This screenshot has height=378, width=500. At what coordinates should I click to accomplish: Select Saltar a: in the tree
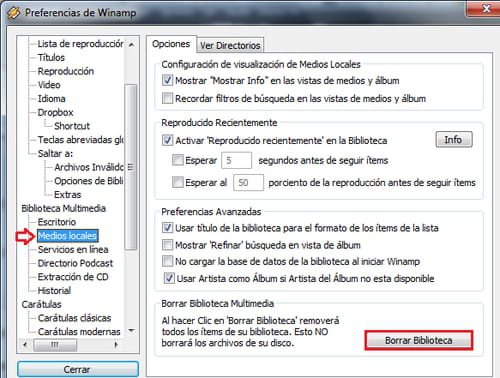[55, 153]
